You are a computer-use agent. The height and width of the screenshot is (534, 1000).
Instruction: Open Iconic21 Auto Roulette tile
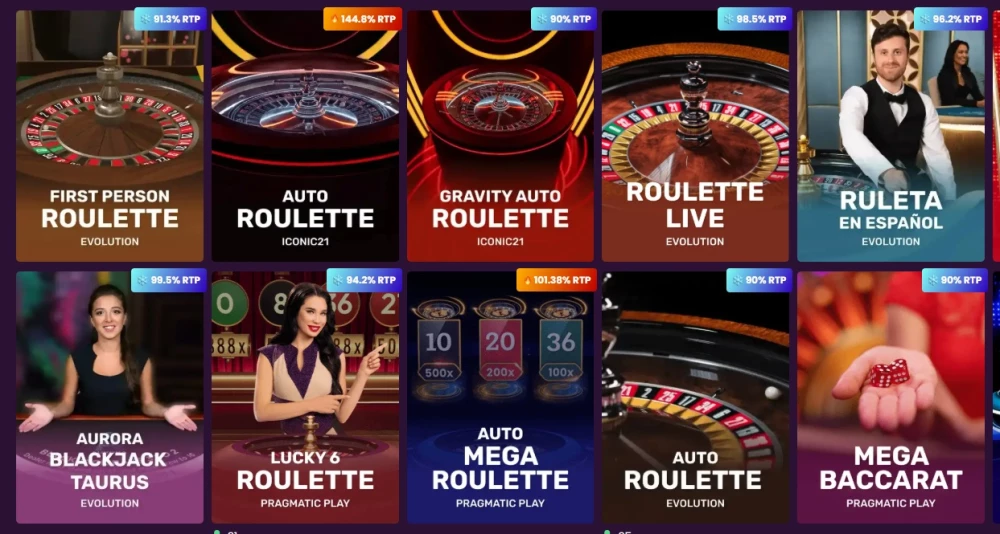coord(305,136)
